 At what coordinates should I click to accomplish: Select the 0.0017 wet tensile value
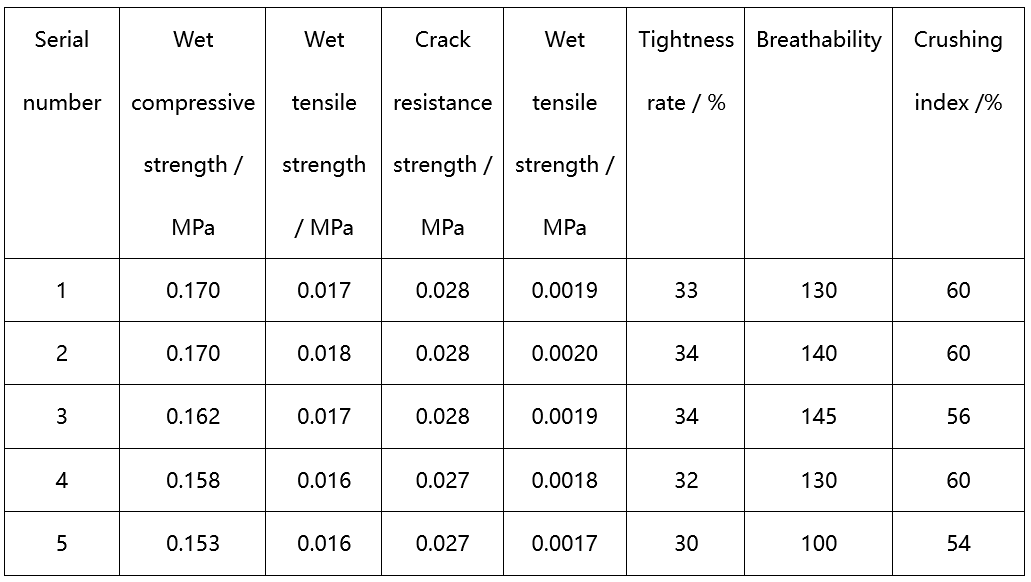tap(565, 544)
